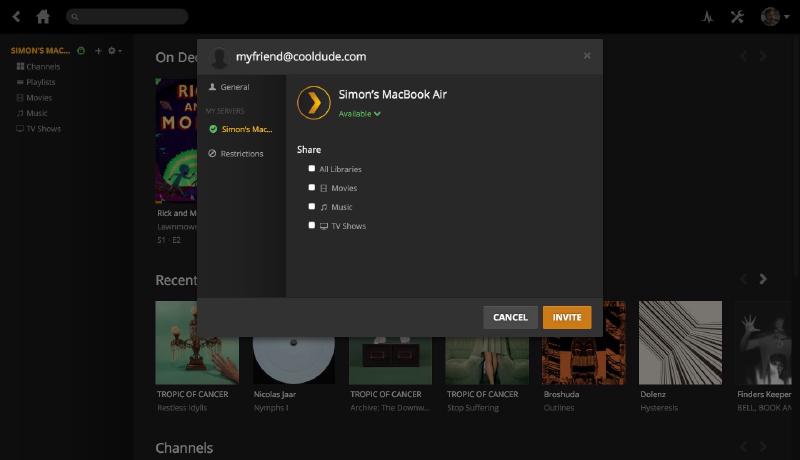Screen dimensions: 800x460
Task: Click the next arrow in On Deck row
Action: click(x=763, y=56)
